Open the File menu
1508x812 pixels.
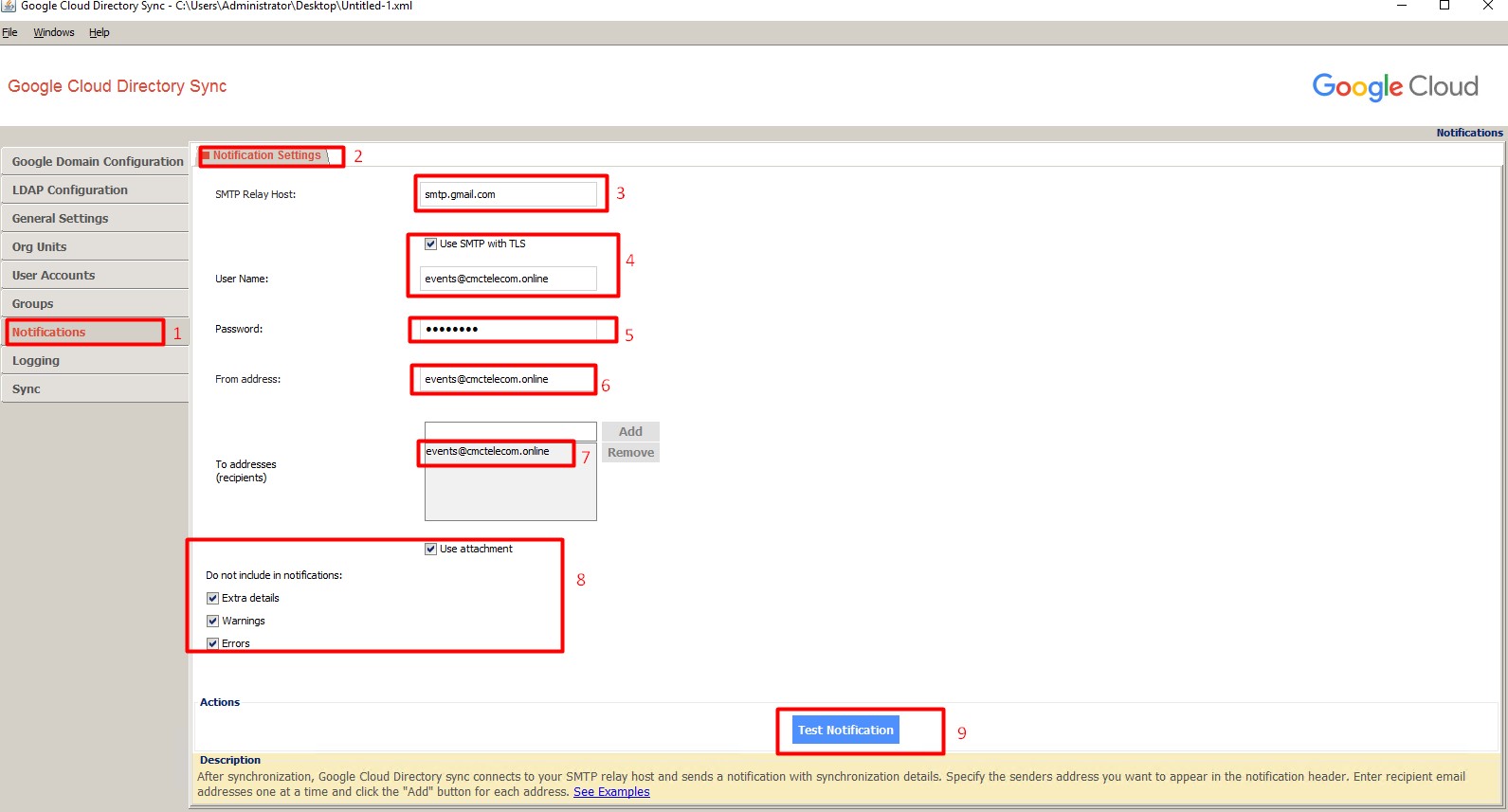click(x=9, y=32)
